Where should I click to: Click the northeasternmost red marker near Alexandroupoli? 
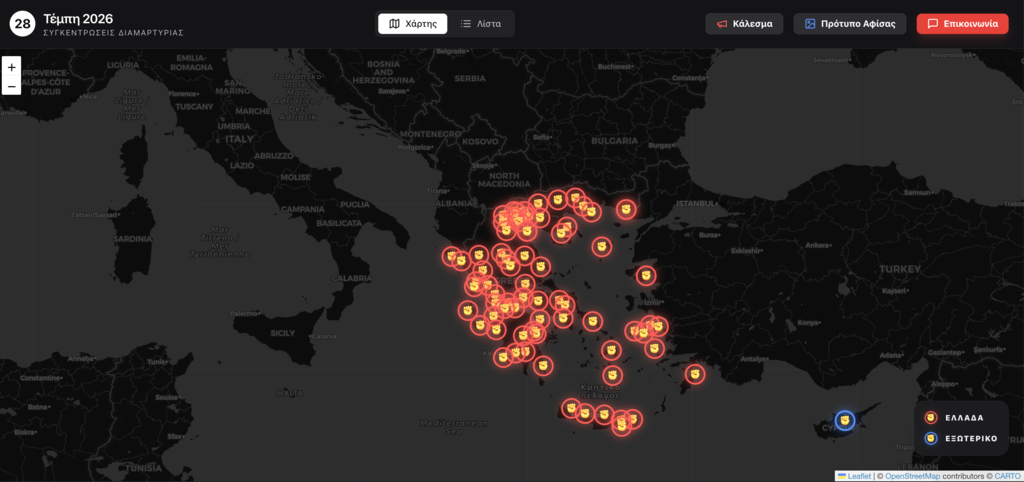tap(626, 210)
